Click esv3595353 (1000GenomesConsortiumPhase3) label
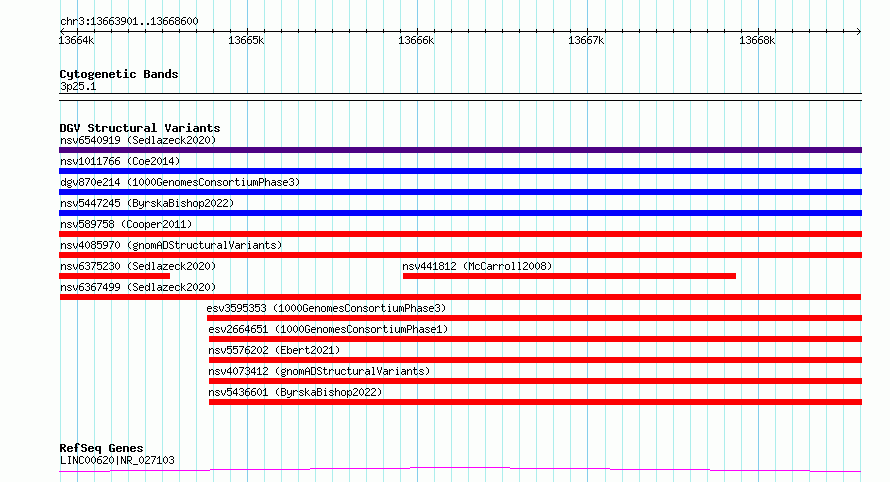 [326, 308]
